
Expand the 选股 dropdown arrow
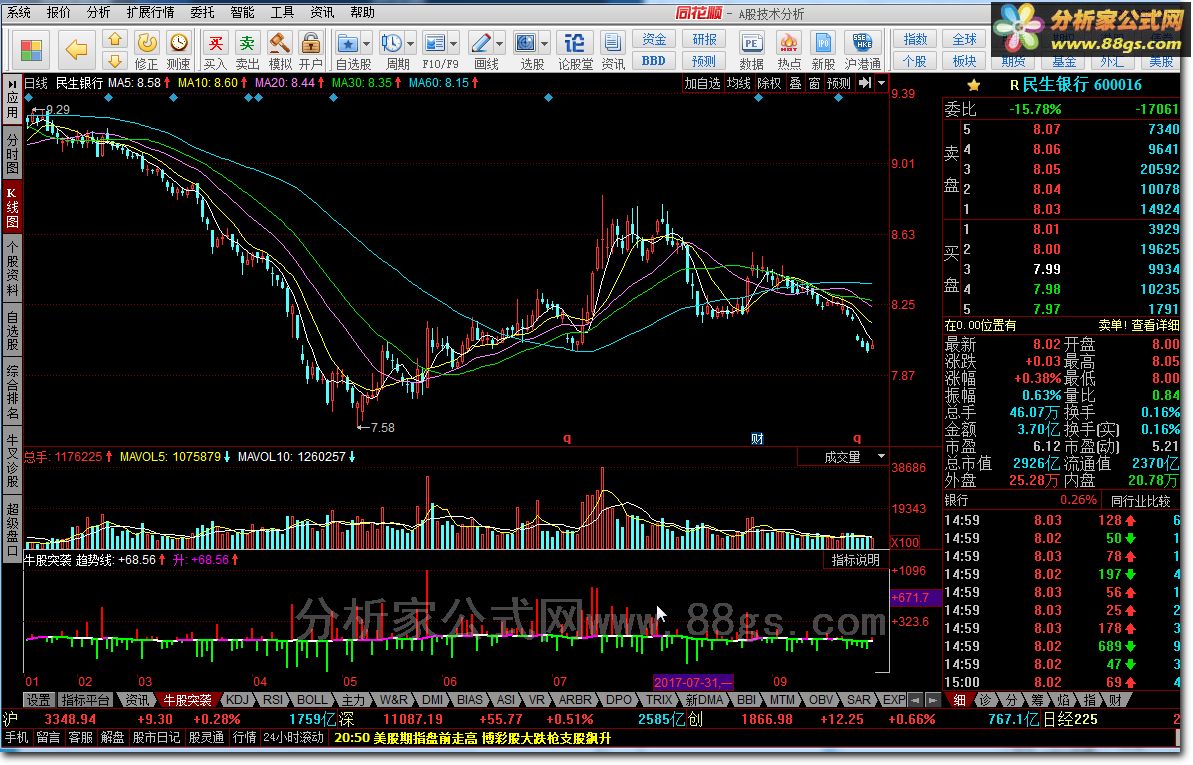(545, 43)
